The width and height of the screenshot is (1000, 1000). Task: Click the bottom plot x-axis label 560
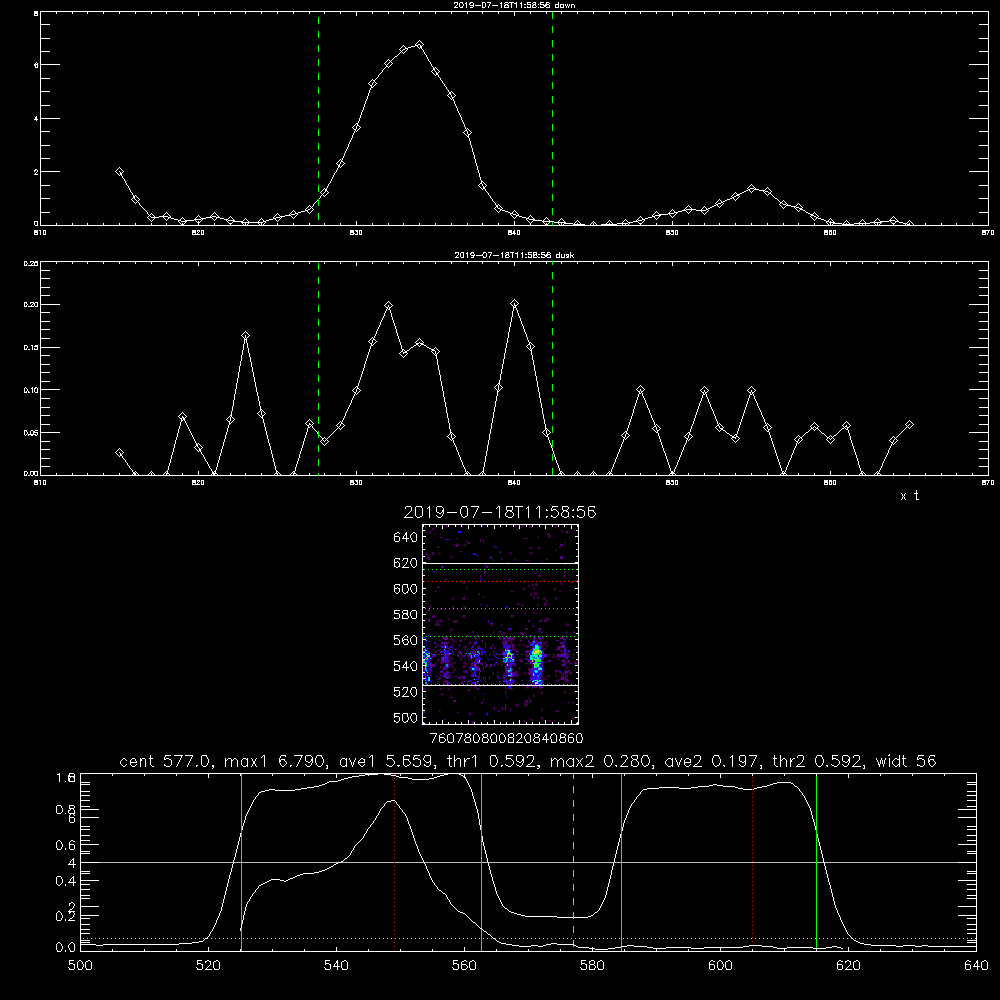click(x=464, y=966)
